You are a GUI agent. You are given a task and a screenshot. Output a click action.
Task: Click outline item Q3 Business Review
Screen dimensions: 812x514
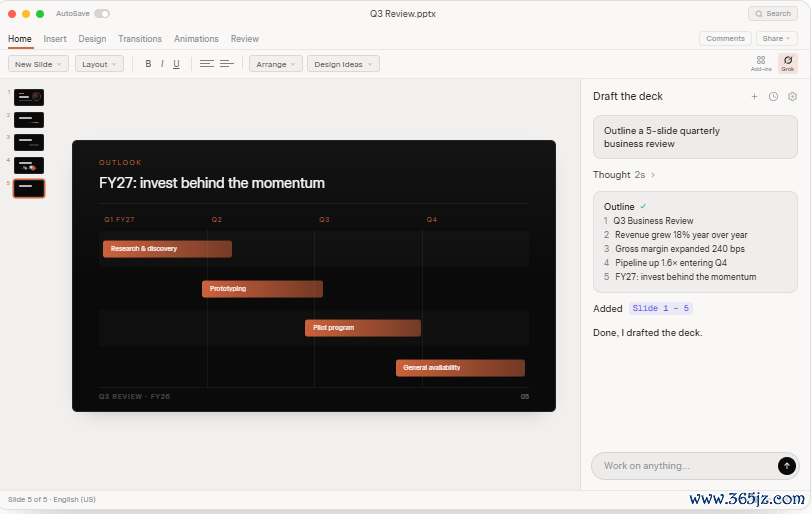point(654,221)
